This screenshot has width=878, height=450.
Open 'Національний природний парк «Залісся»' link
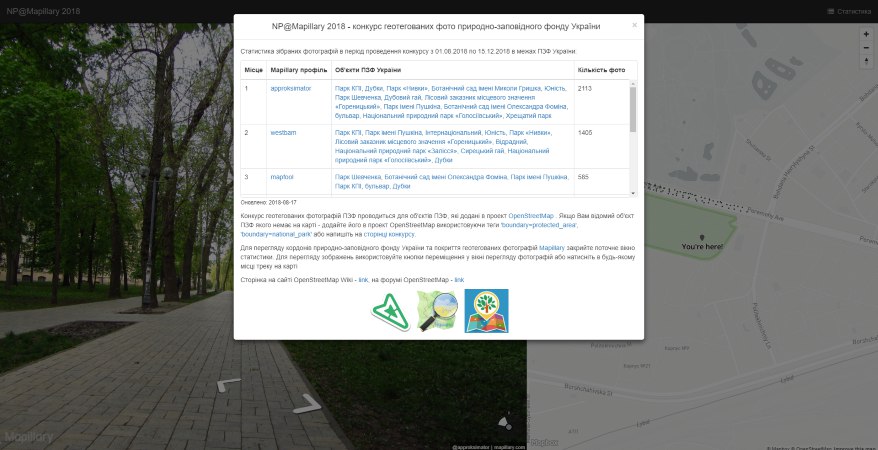click(x=396, y=151)
